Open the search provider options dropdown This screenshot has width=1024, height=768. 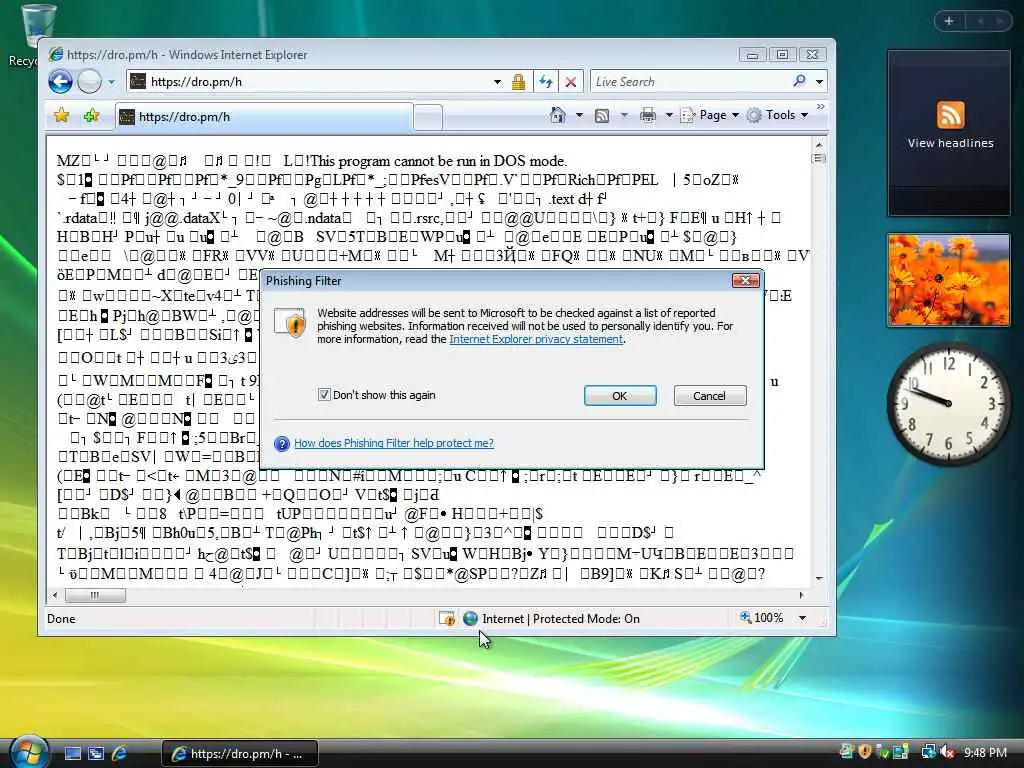[x=819, y=82]
